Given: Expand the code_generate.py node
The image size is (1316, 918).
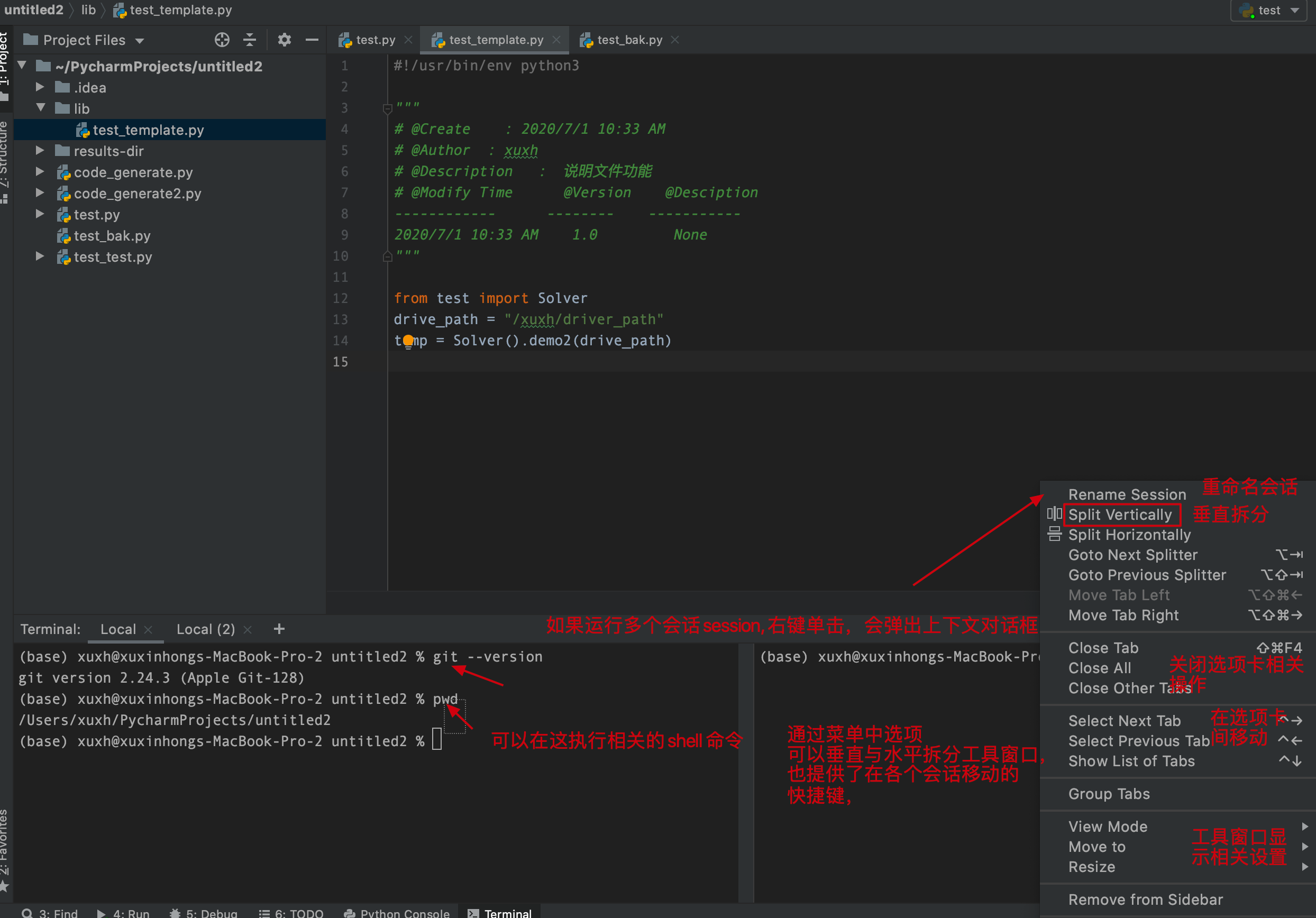Looking at the screenshot, I should coord(40,172).
